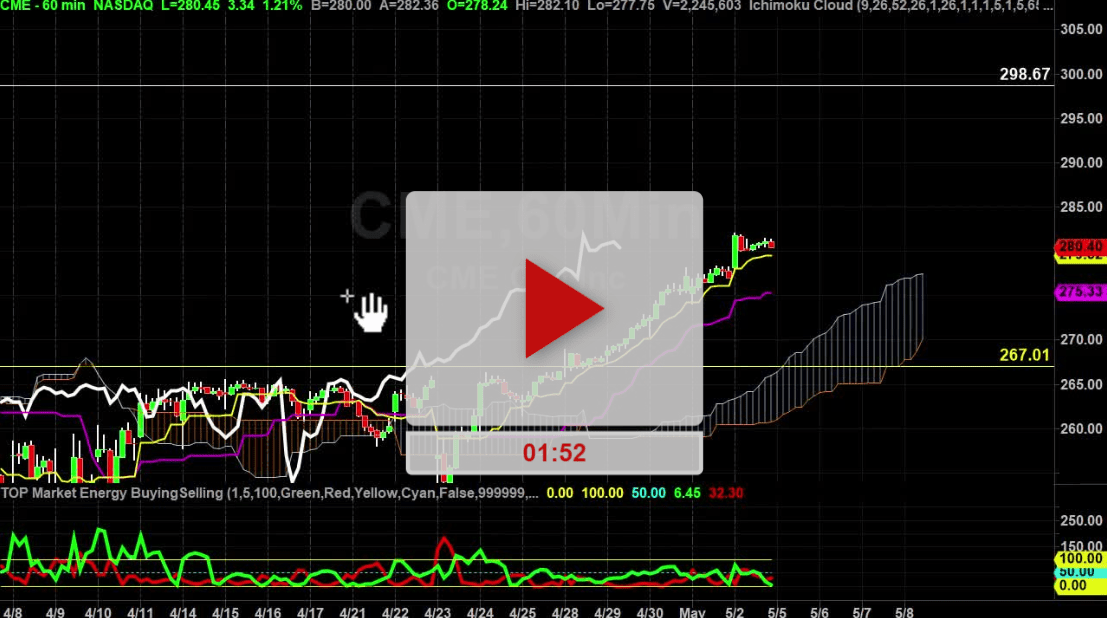Select the magenta 275.33 price tag
Image resolution: width=1107 pixels, height=618 pixels.
coord(1080,292)
